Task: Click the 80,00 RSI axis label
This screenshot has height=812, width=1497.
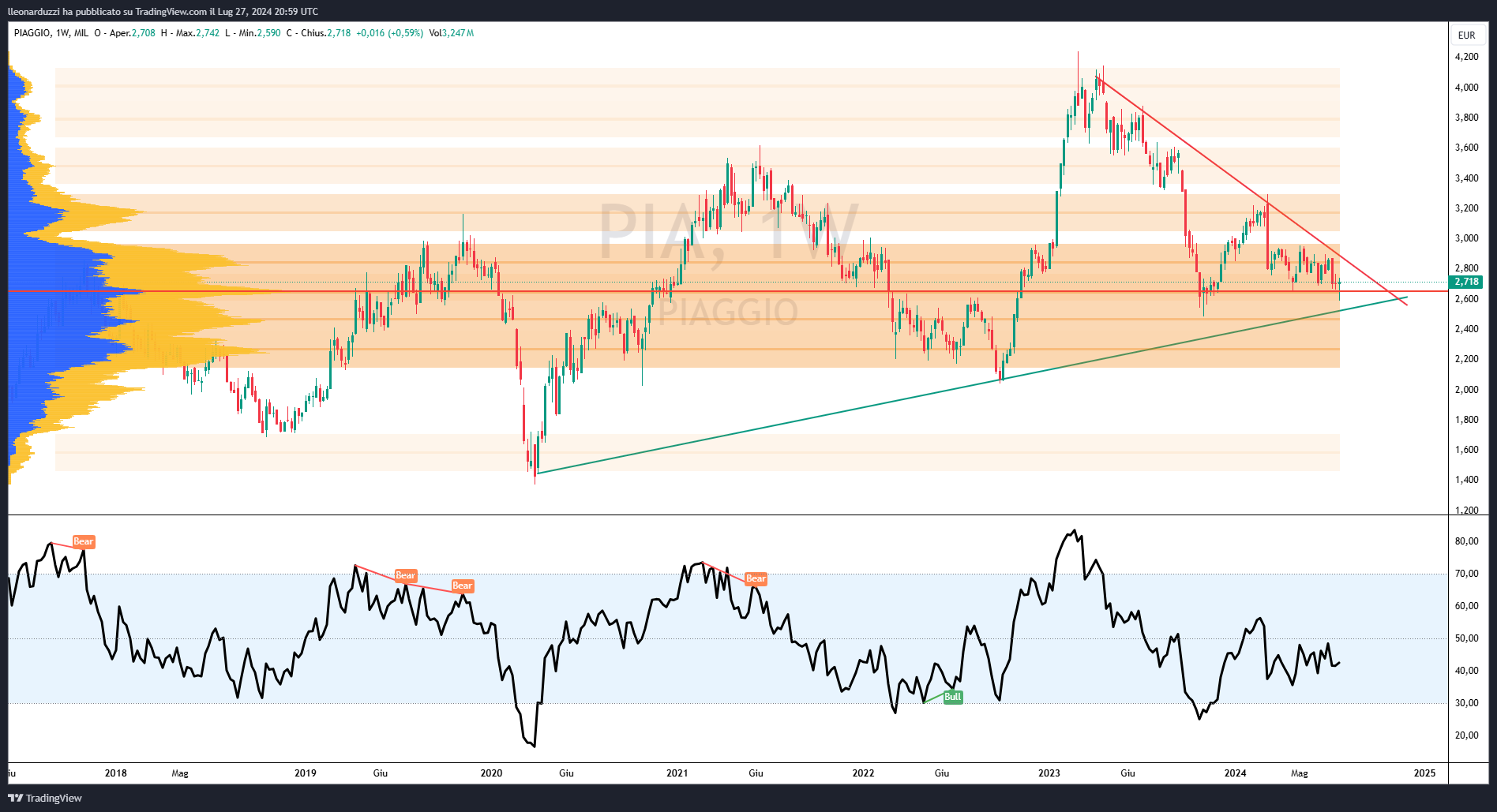Action: point(1467,541)
